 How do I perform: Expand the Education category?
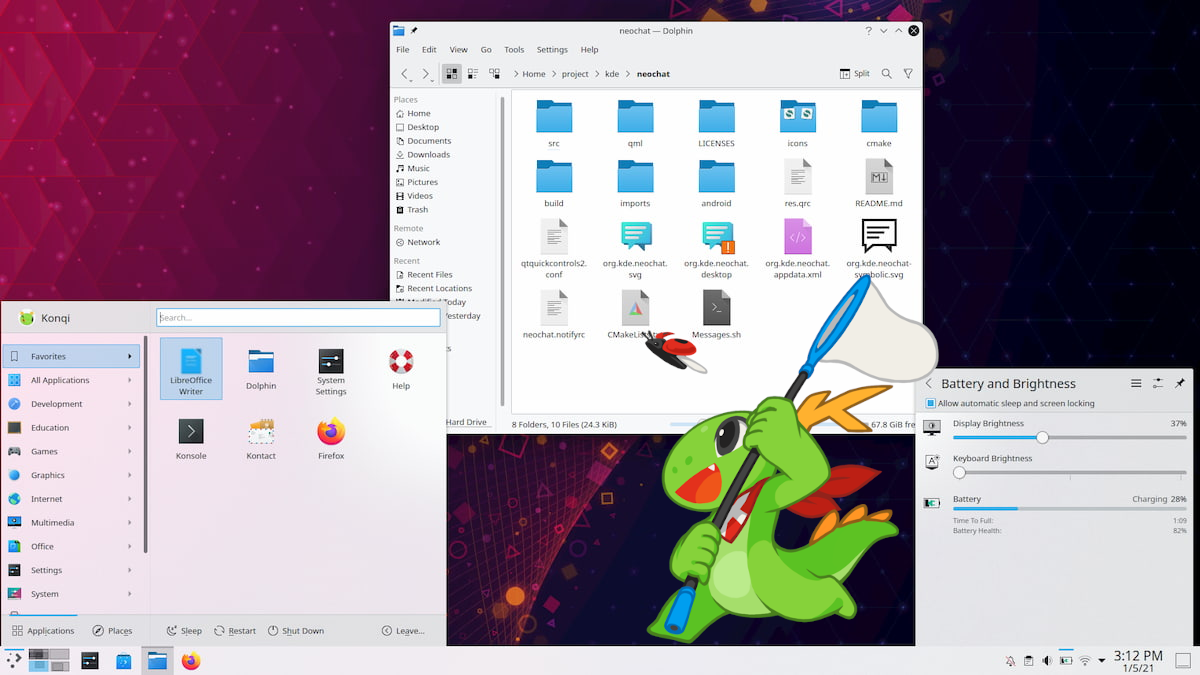pos(71,428)
